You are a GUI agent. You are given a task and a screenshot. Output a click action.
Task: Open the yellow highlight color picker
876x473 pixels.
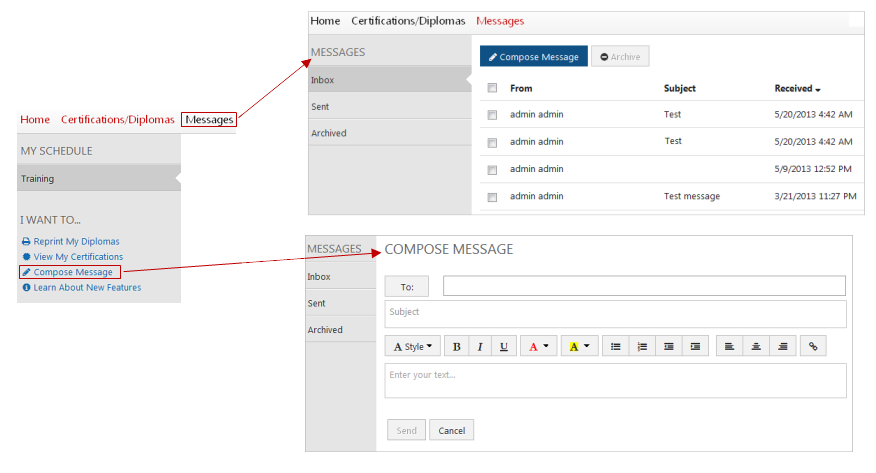tap(579, 347)
